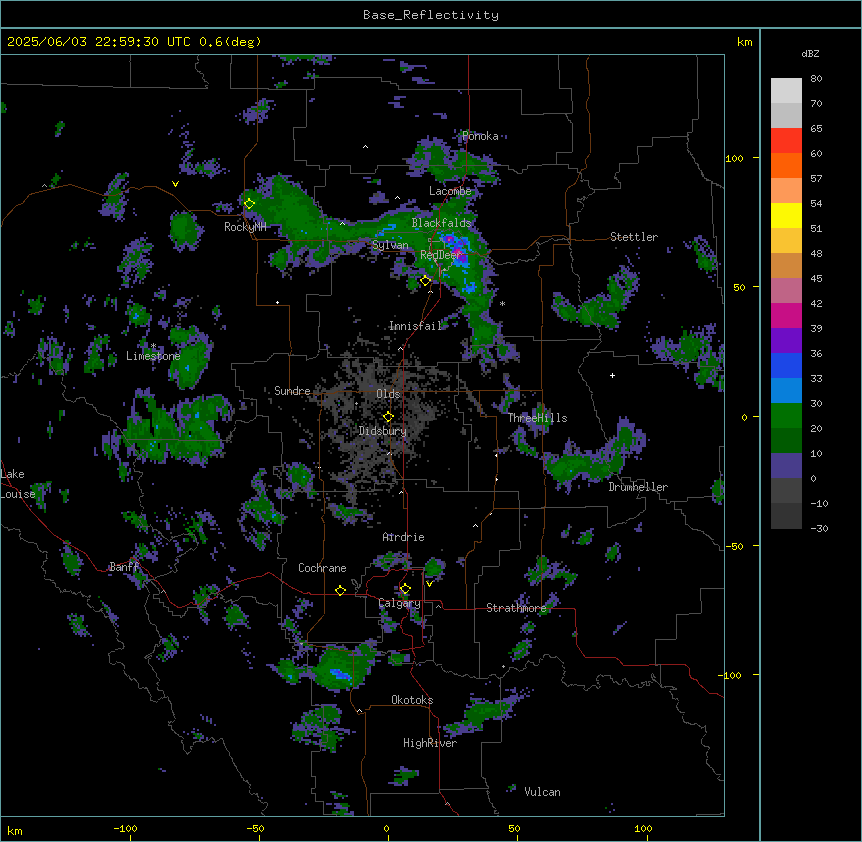Click the yellow diamond marker beside RockyMH

pos(249,204)
